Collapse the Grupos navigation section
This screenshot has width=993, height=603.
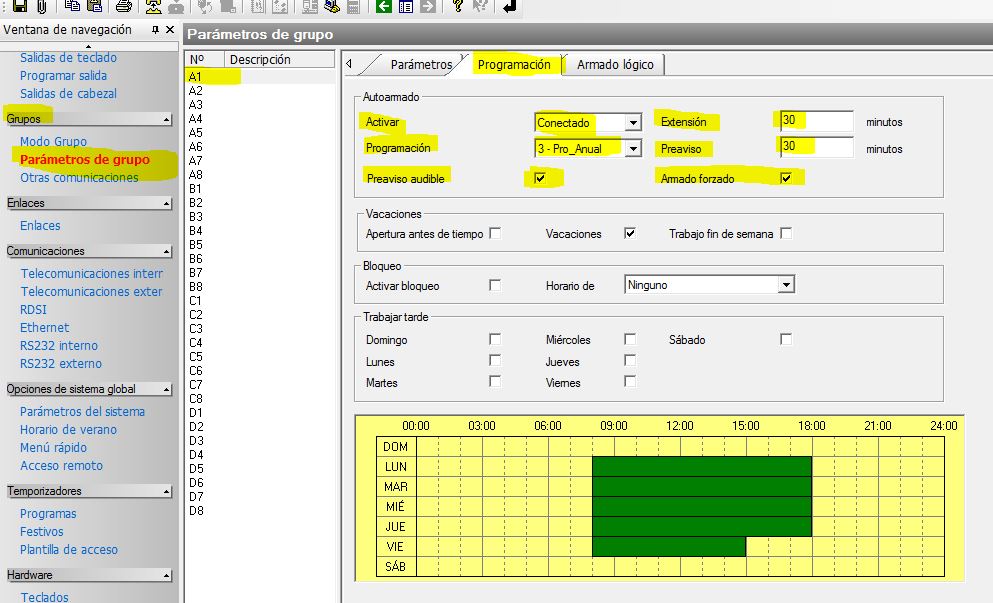[x=166, y=119]
